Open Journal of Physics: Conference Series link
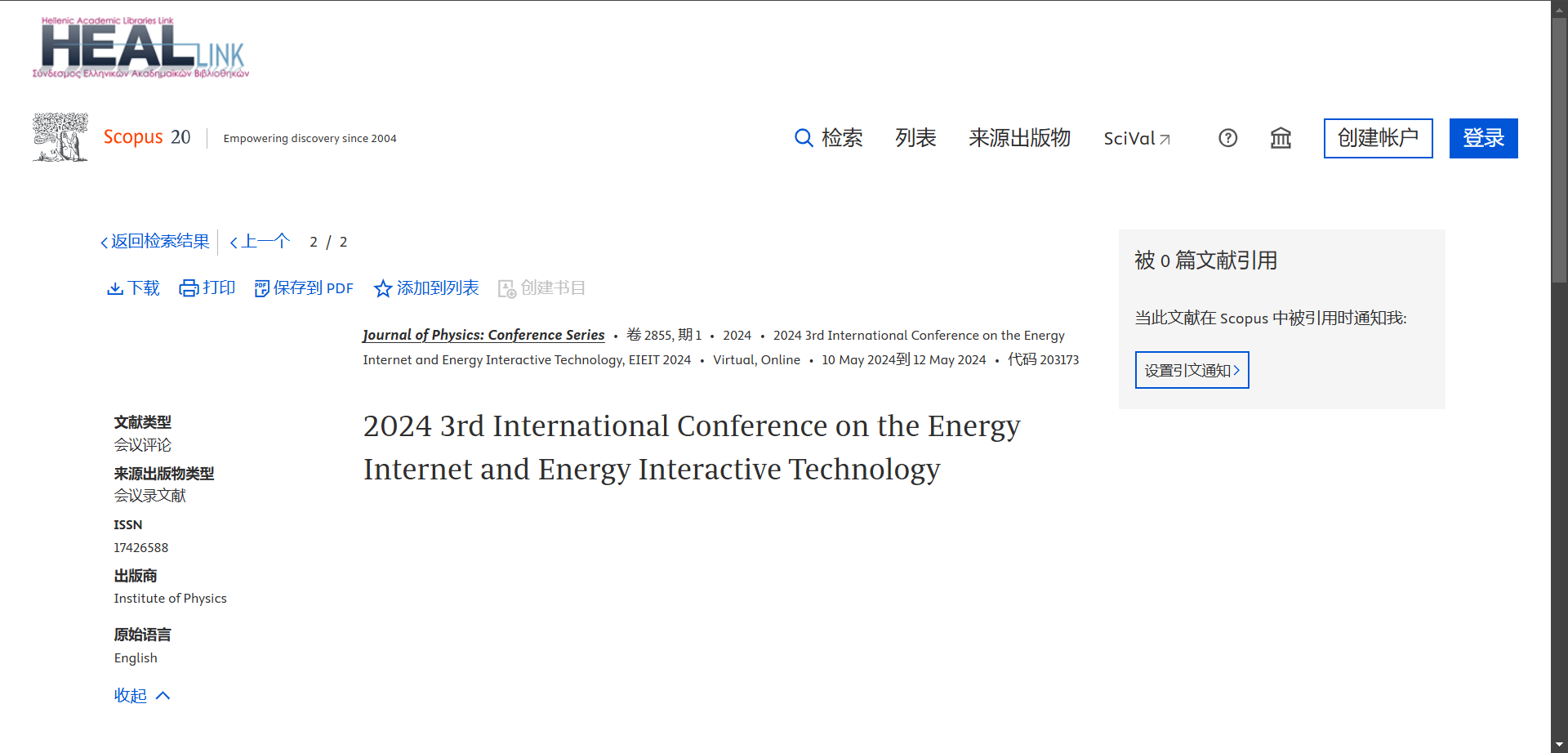1568x753 pixels. [483, 335]
